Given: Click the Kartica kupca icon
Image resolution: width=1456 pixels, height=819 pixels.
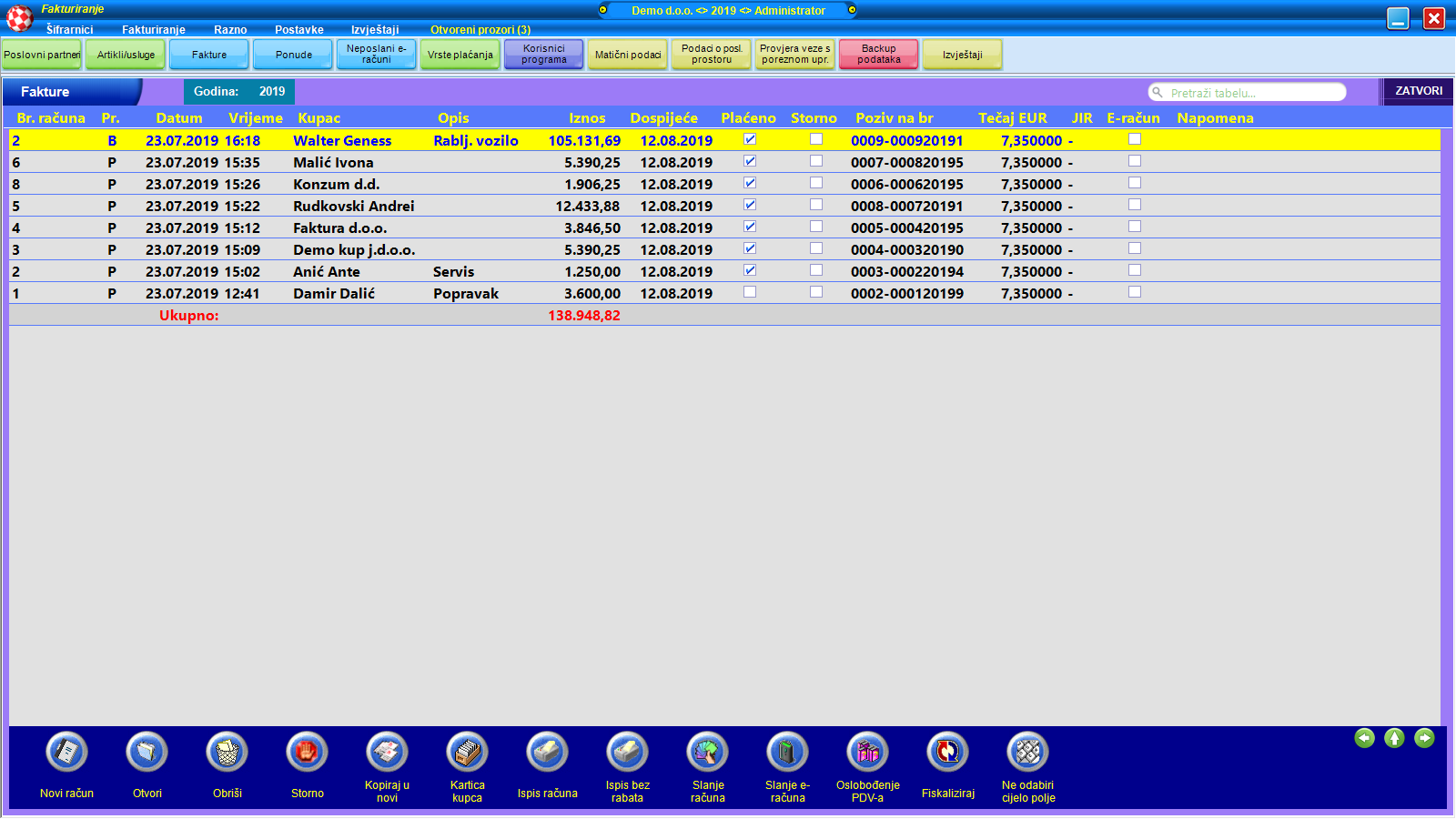Looking at the screenshot, I should tap(467, 753).
